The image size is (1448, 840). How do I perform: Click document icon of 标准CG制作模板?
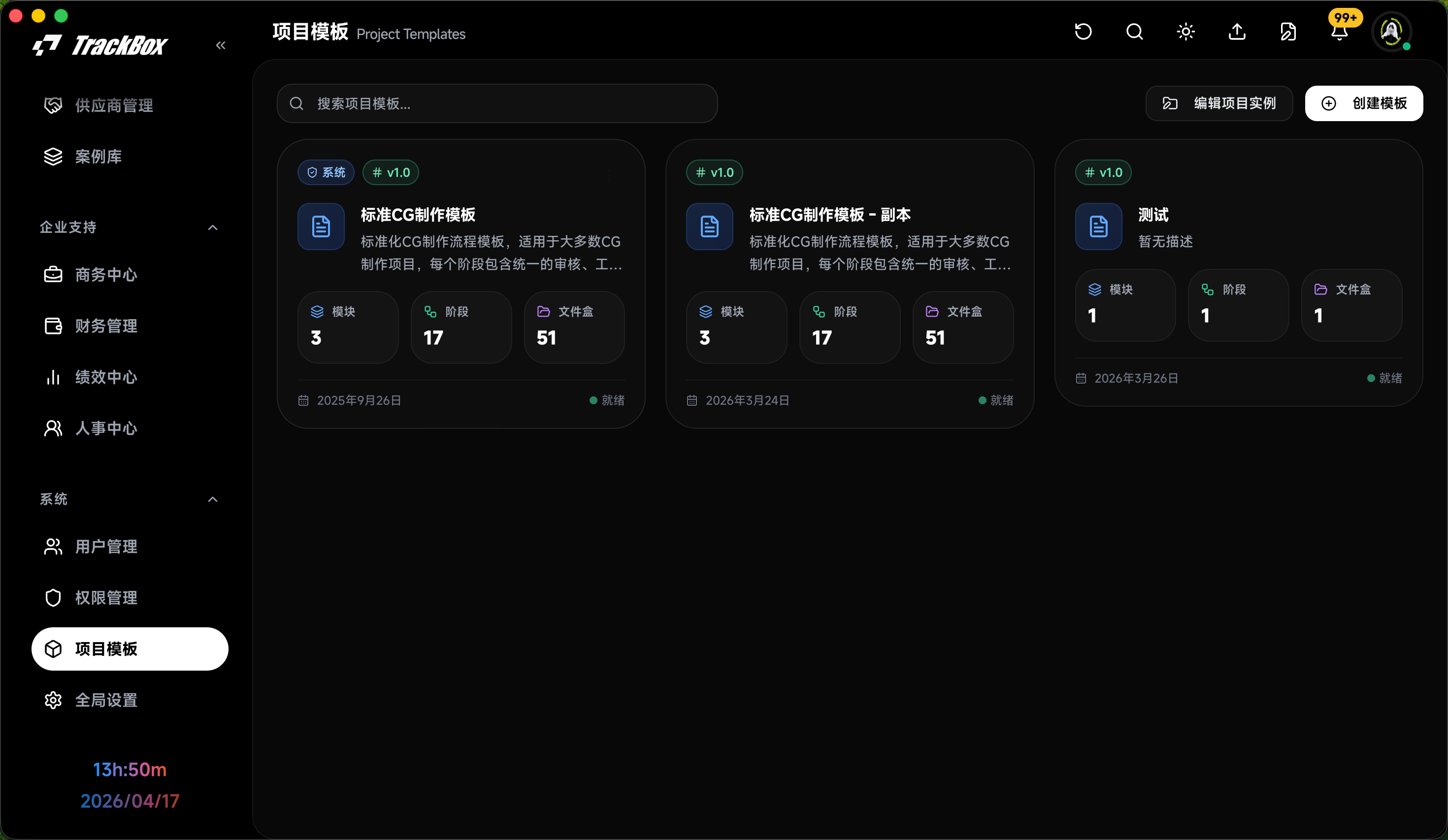[x=321, y=226]
